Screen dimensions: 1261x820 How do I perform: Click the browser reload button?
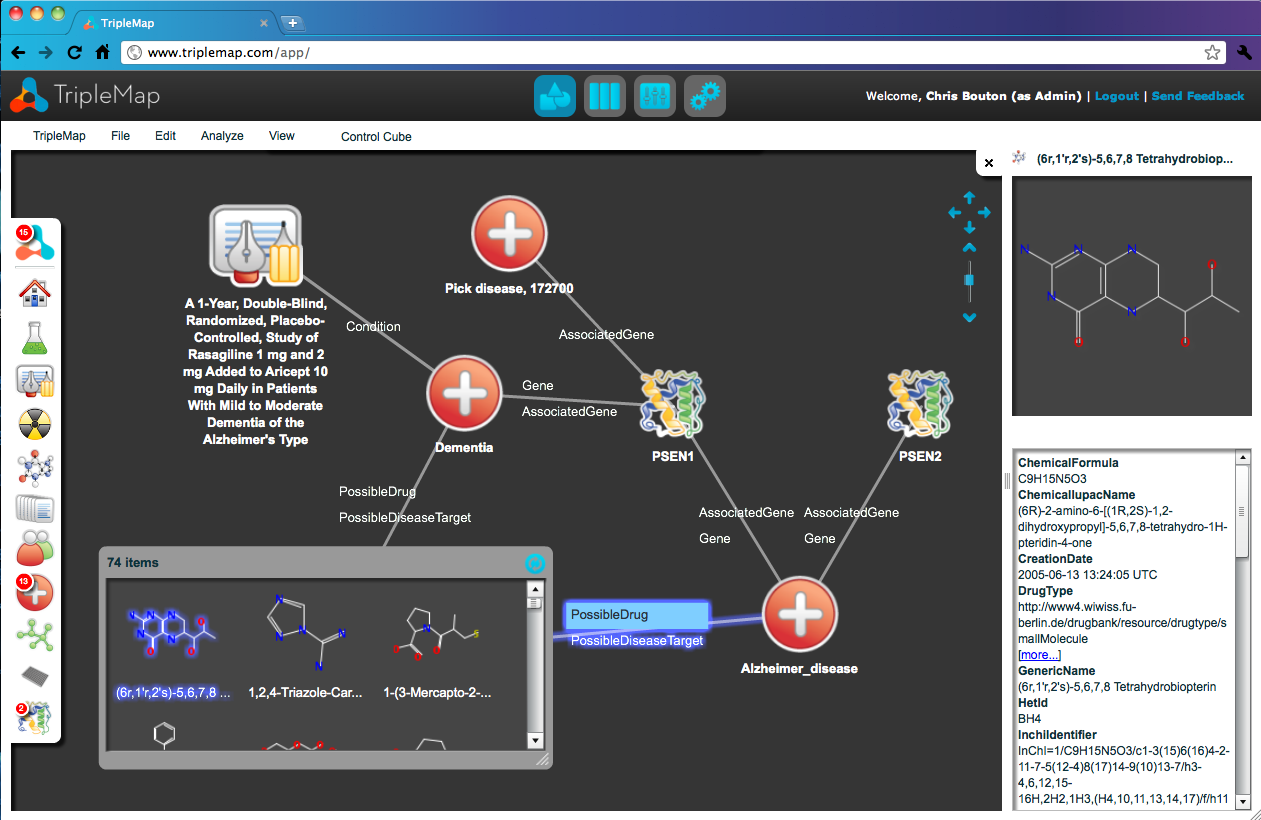click(73, 52)
